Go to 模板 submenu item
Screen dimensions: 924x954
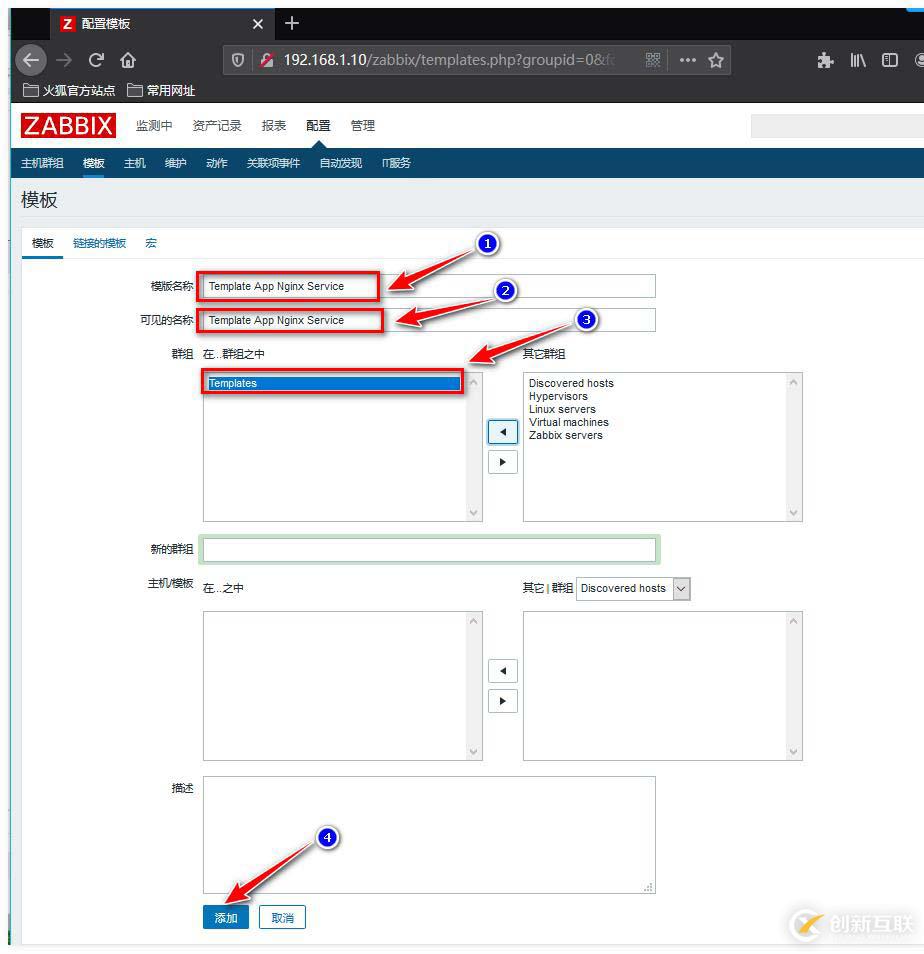[x=94, y=163]
